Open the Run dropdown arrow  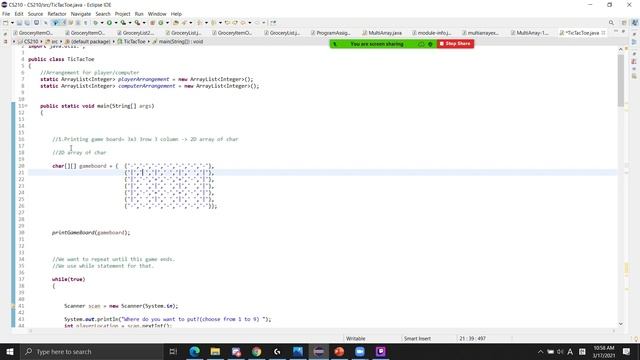[x=116, y=23]
